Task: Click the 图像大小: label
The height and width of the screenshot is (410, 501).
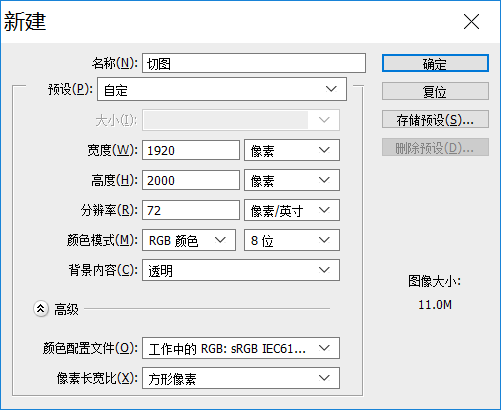Action: pos(434,281)
